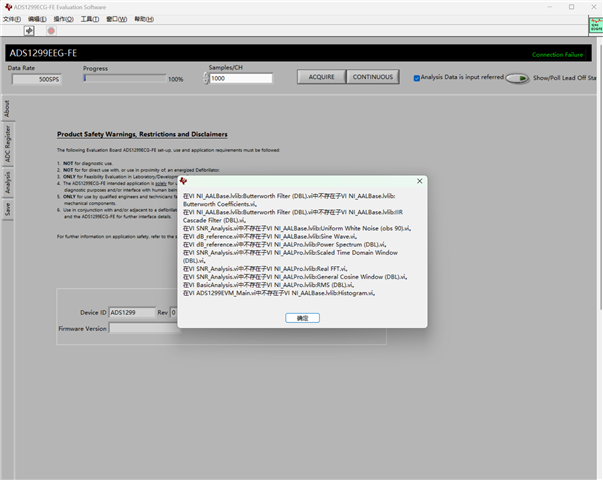Screen dimensions: 603x480
Task: Click the Histogram.vi error line in the dialog
Action: click(279, 293)
